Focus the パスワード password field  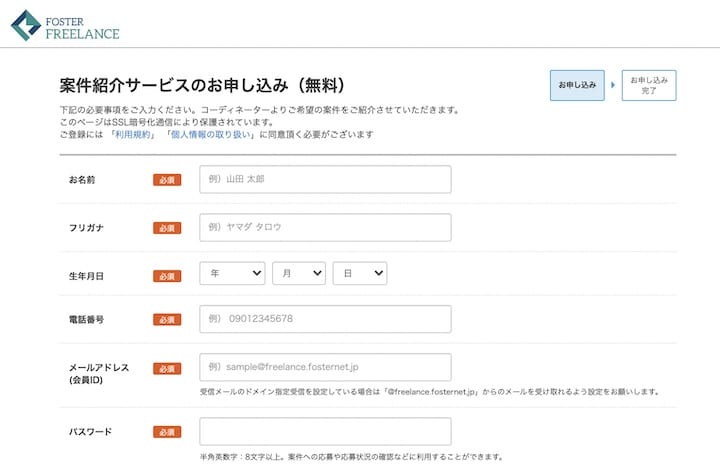click(325, 431)
